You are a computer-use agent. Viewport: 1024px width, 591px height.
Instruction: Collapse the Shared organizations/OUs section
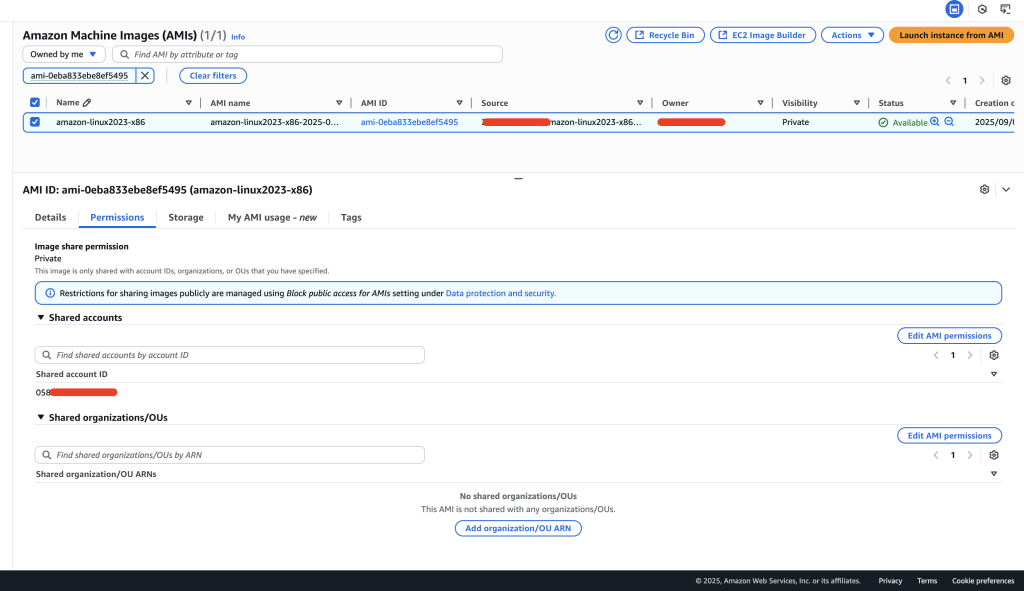click(40, 417)
